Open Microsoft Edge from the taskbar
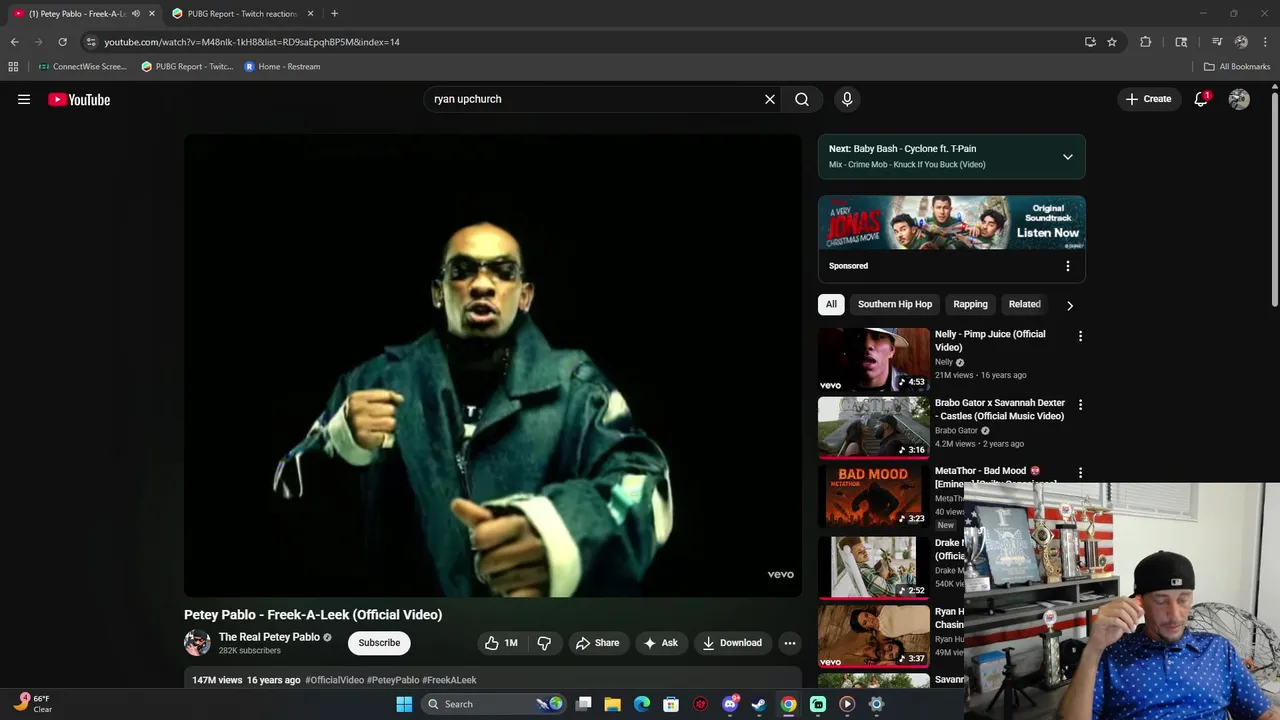The width and height of the screenshot is (1280, 720). tap(642, 704)
